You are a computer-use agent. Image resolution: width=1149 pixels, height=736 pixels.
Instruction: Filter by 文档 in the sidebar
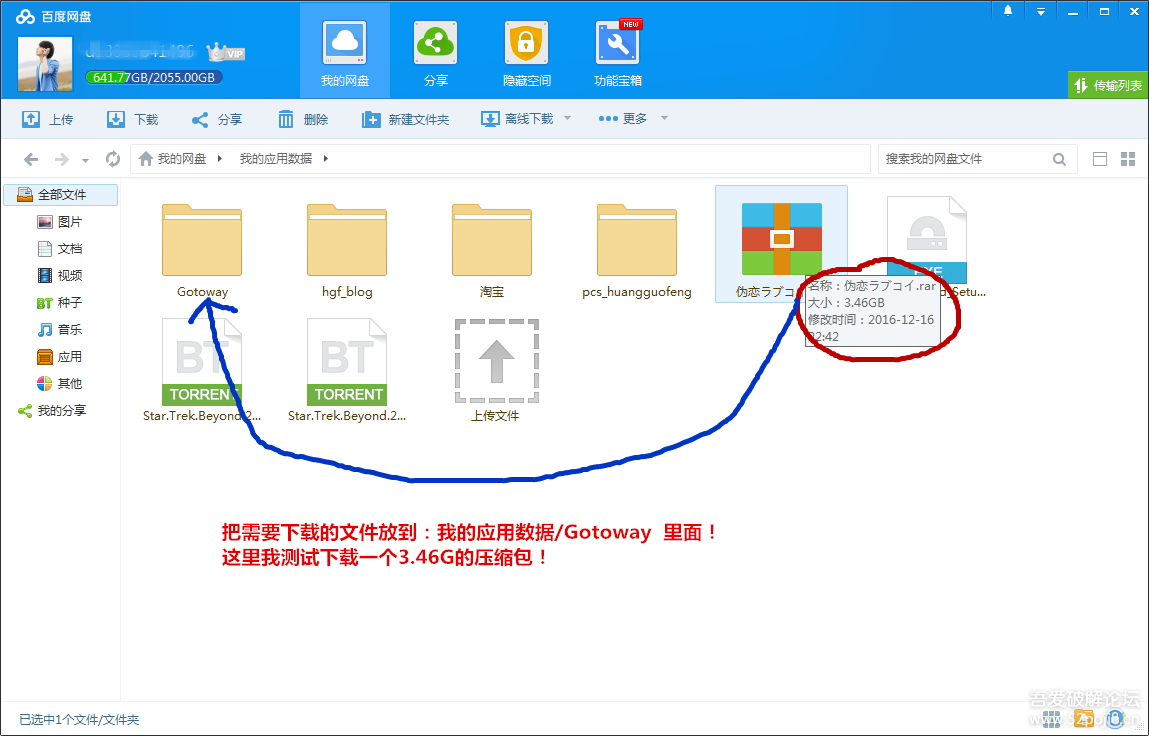click(x=59, y=249)
